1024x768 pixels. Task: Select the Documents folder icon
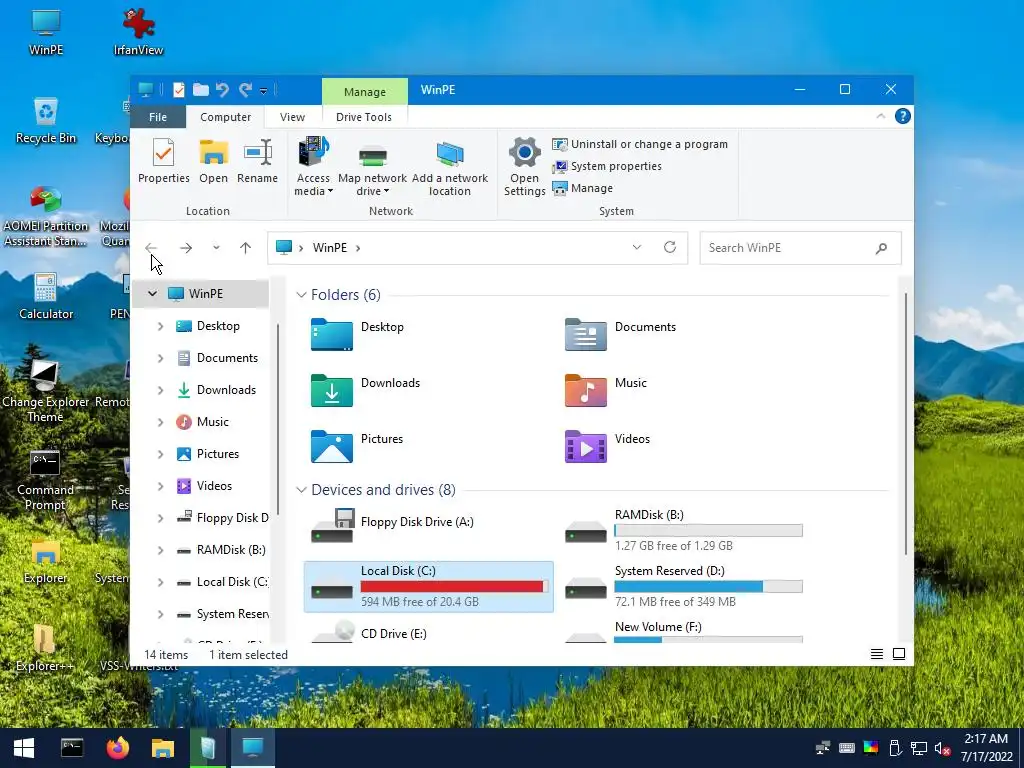586,334
